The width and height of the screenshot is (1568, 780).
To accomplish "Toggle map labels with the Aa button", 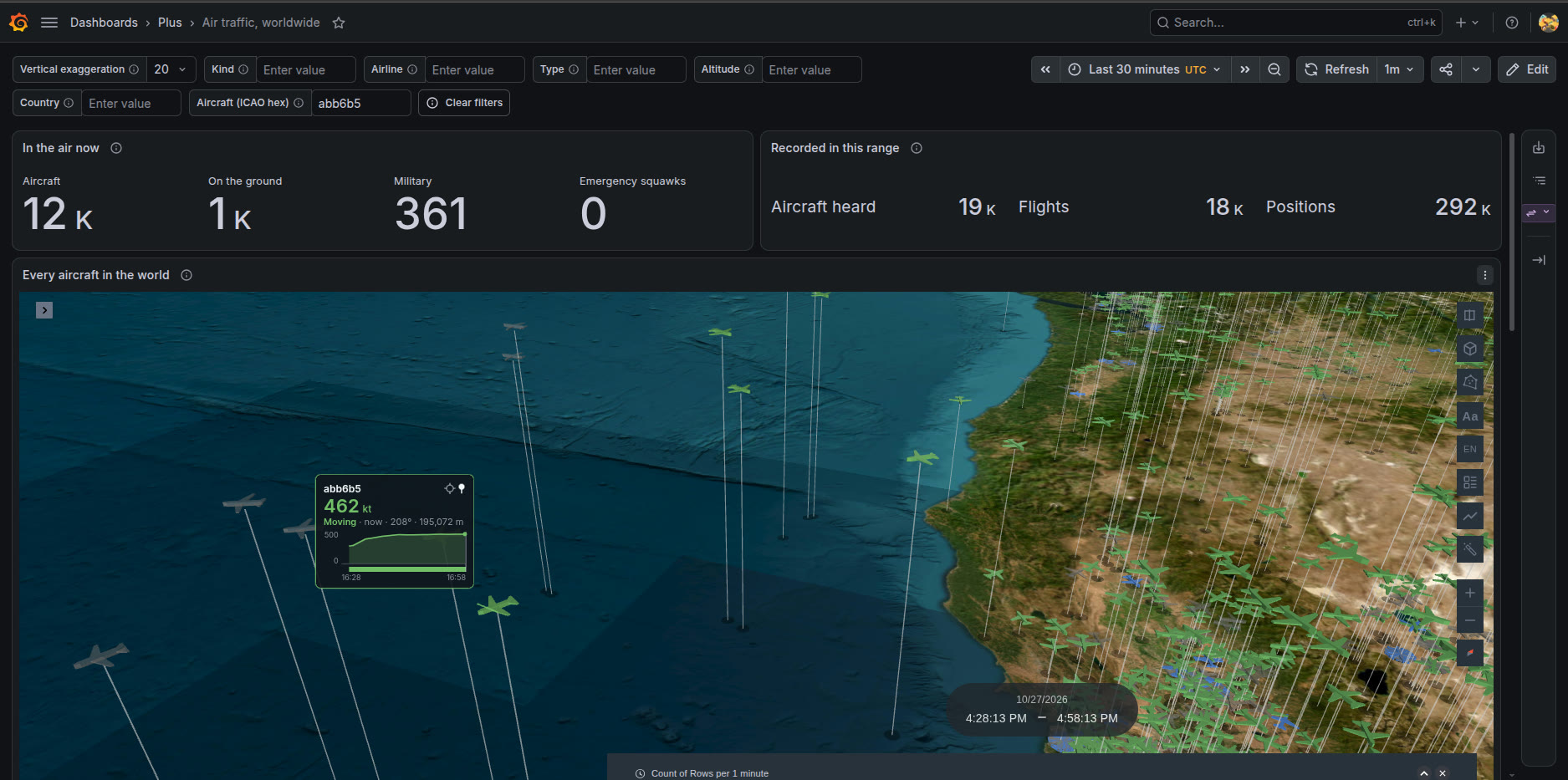I will (x=1470, y=415).
